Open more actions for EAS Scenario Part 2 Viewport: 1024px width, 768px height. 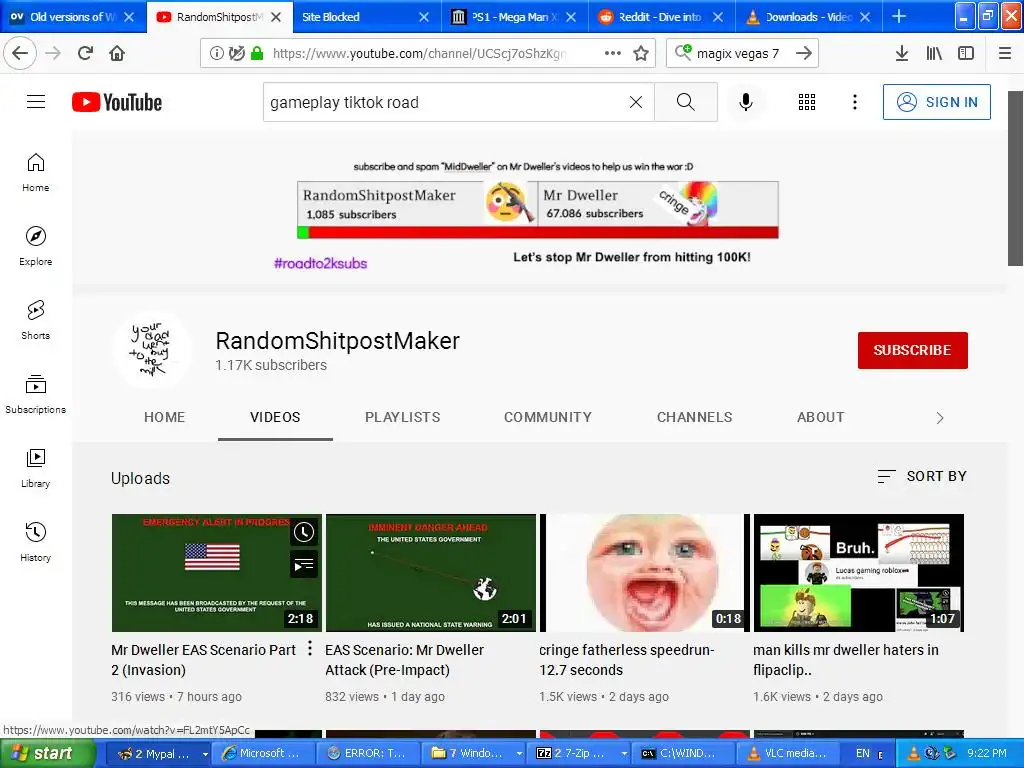click(310, 648)
